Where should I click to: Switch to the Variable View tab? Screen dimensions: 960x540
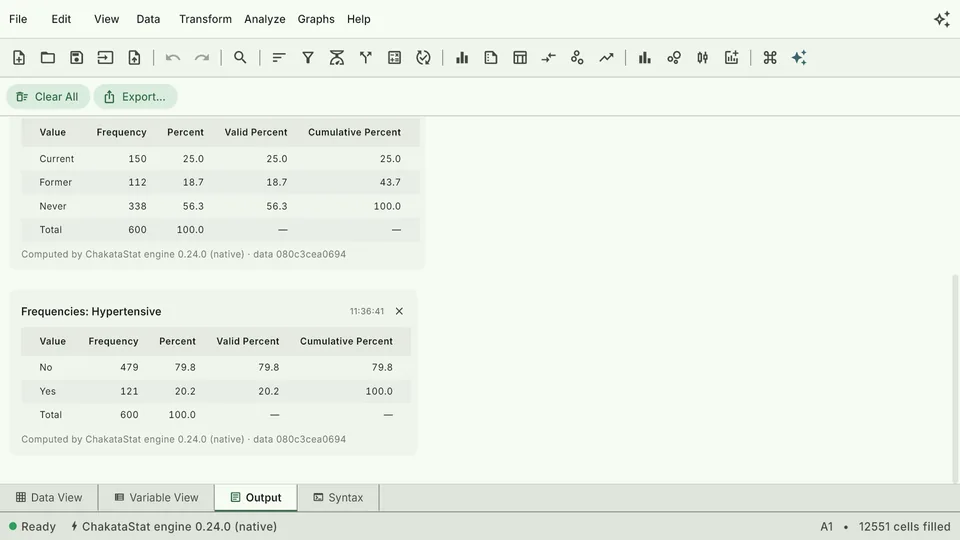(x=157, y=498)
